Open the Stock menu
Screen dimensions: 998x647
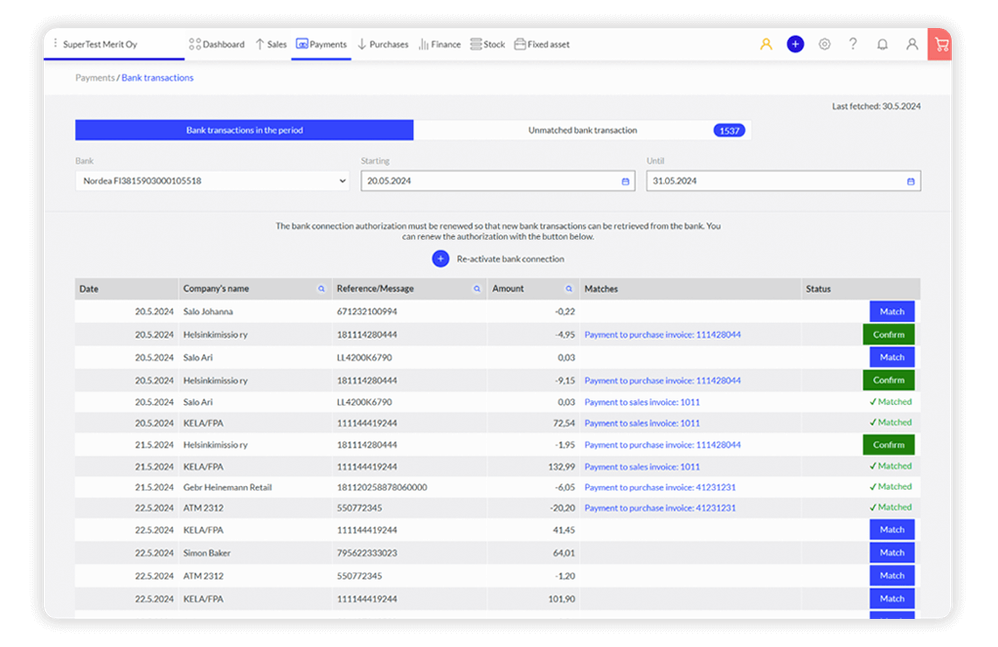click(x=488, y=44)
